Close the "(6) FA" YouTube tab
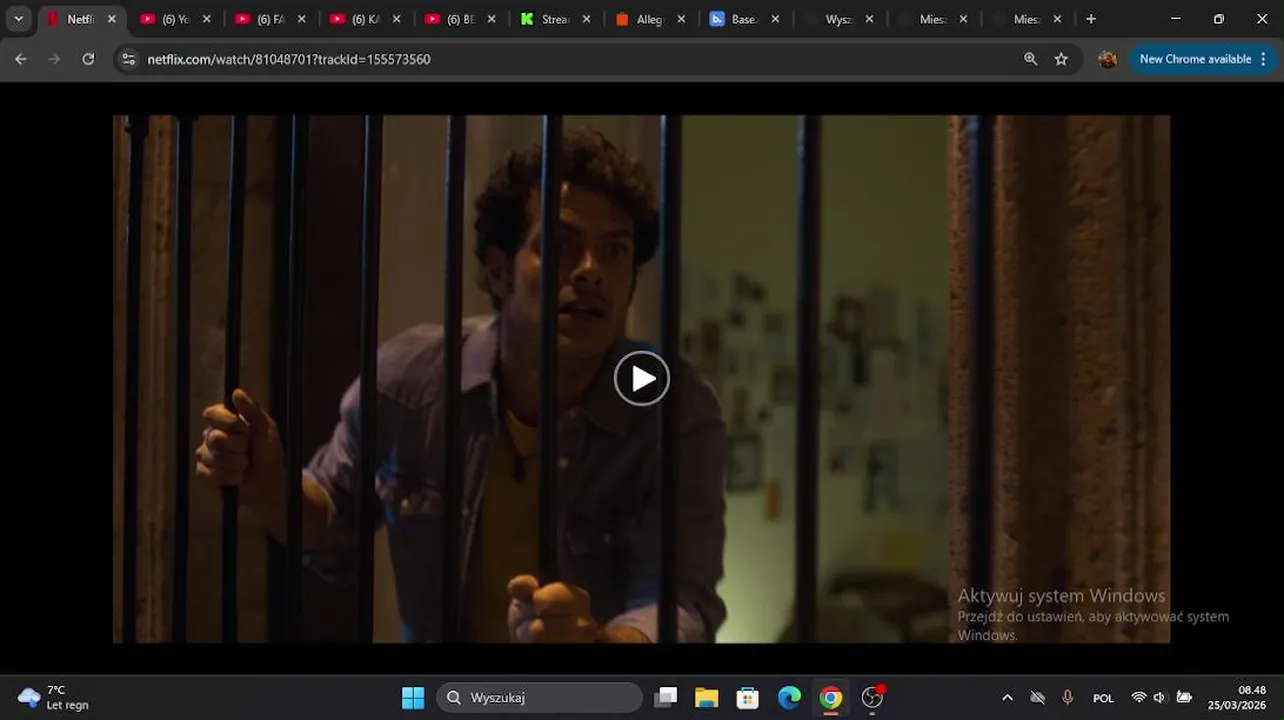Screen dimensions: 1284x720 [302, 19]
